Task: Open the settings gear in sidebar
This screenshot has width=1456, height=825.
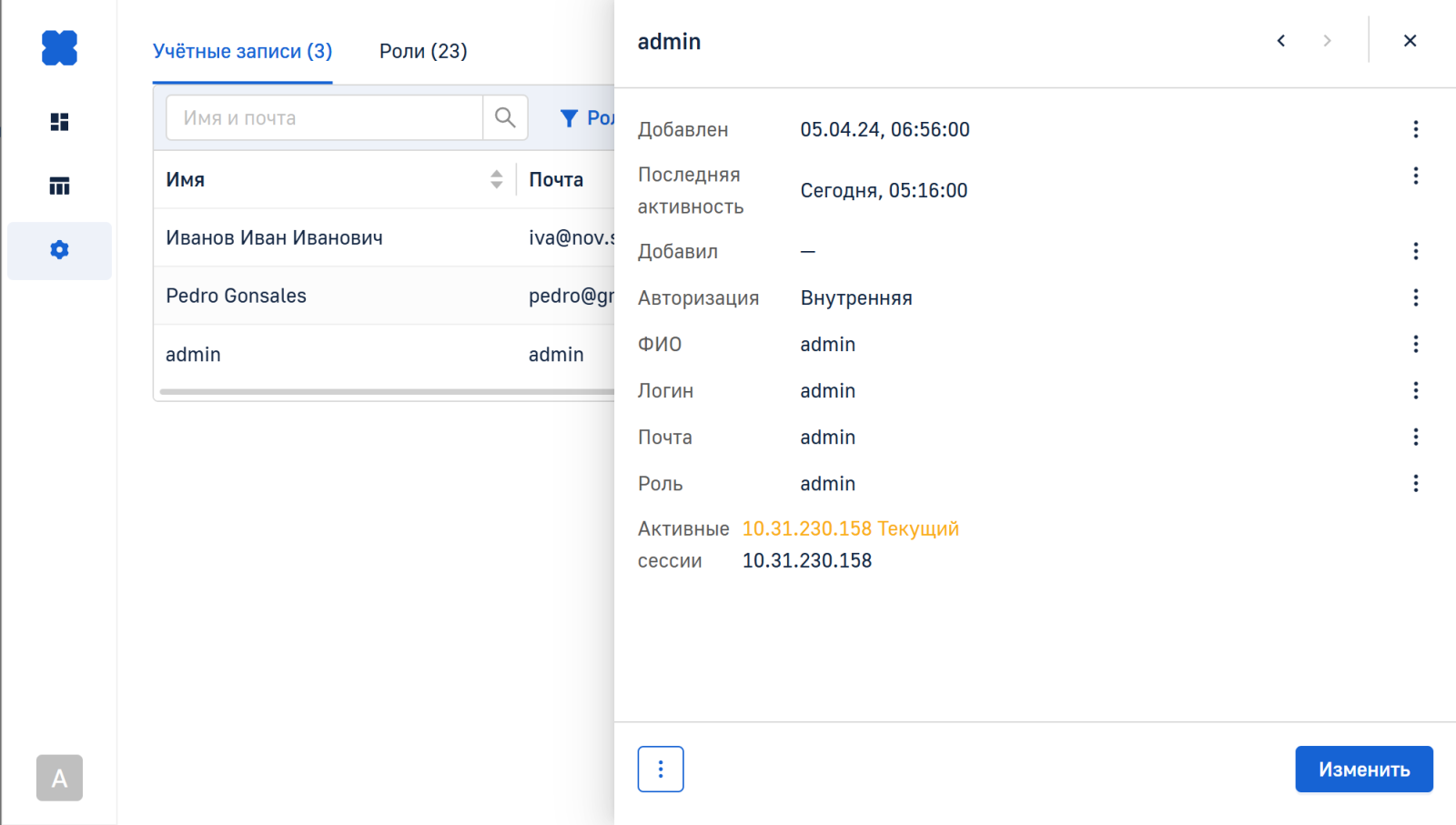Action: point(59,250)
